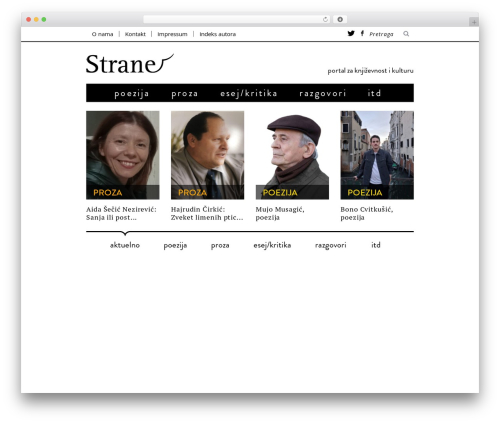Select razgovori in black main menu
500x423 pixels.
[x=322, y=94]
